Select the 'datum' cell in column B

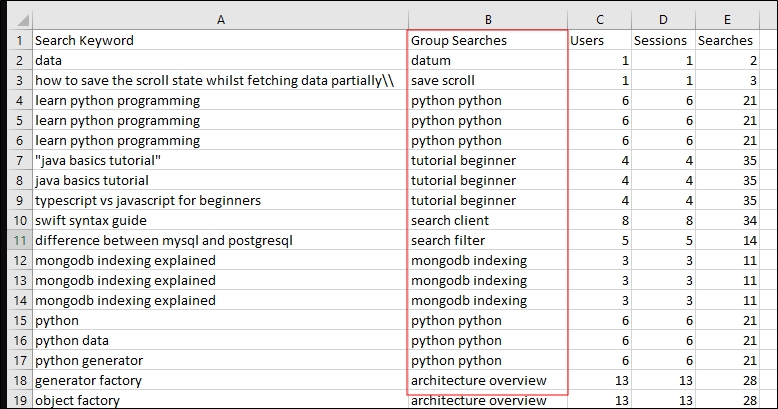pyautogui.click(x=487, y=61)
